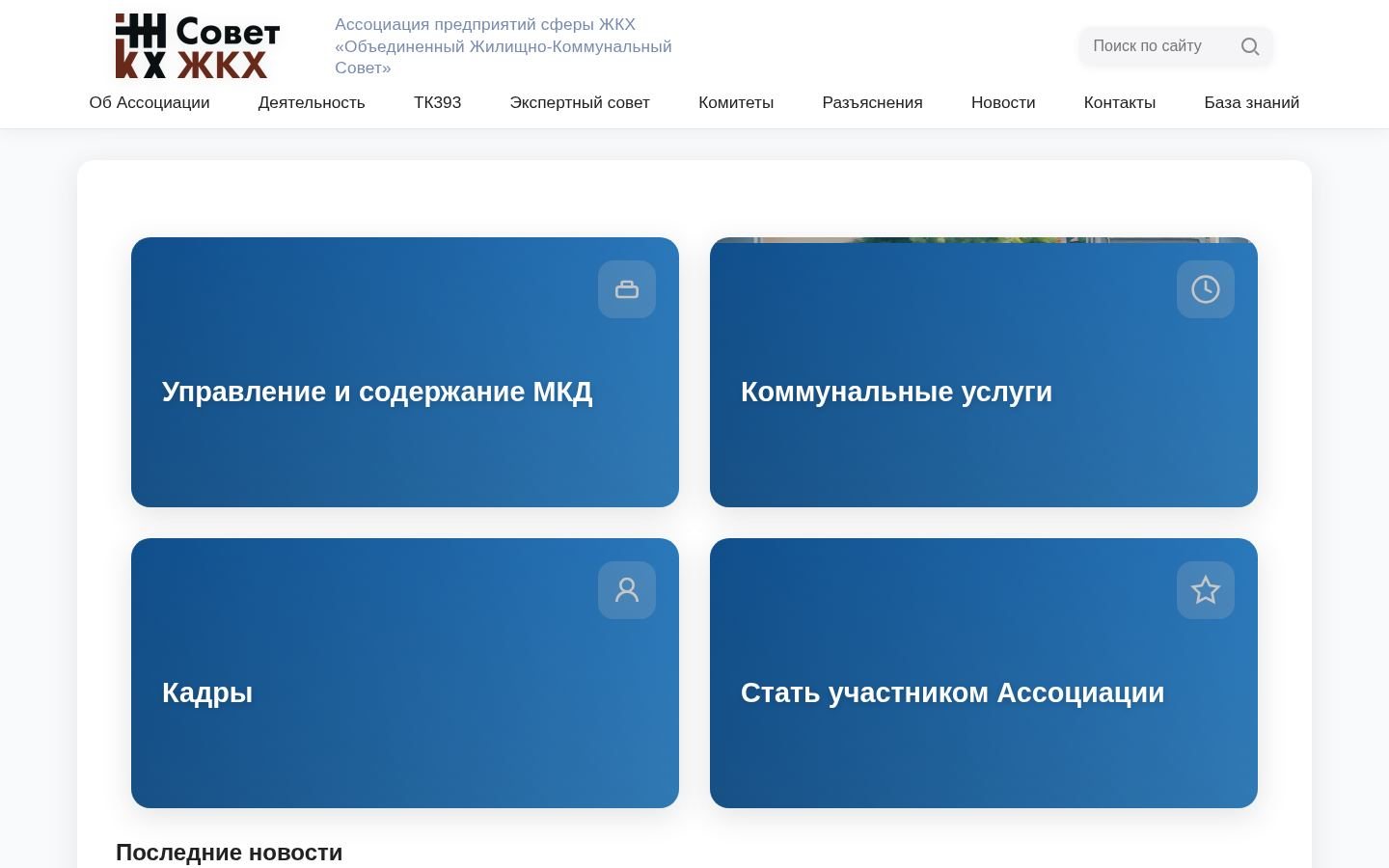Go to Новости in the top menu
Image resolution: width=1389 pixels, height=868 pixels.
[x=1003, y=102]
